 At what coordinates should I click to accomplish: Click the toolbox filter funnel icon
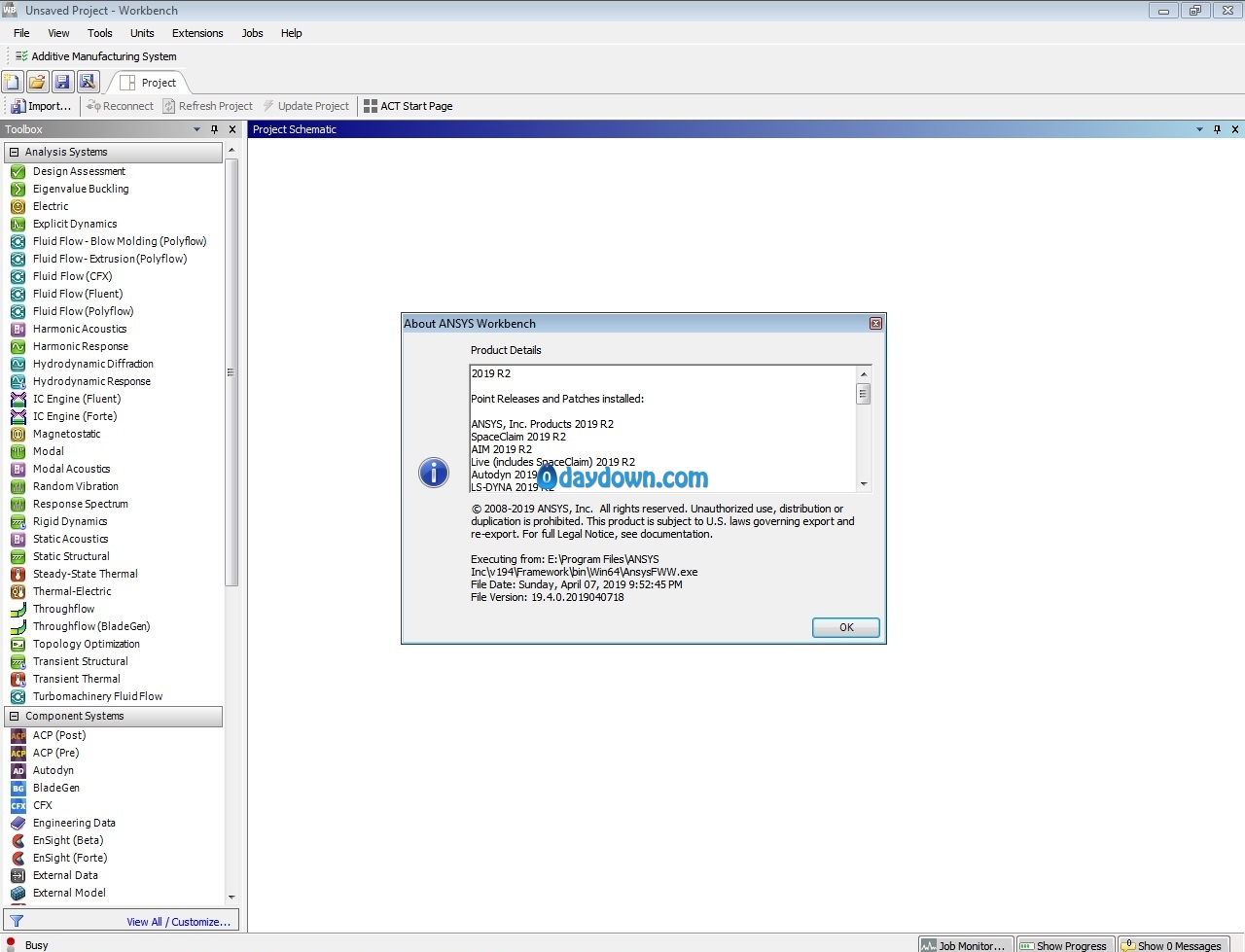[17, 921]
